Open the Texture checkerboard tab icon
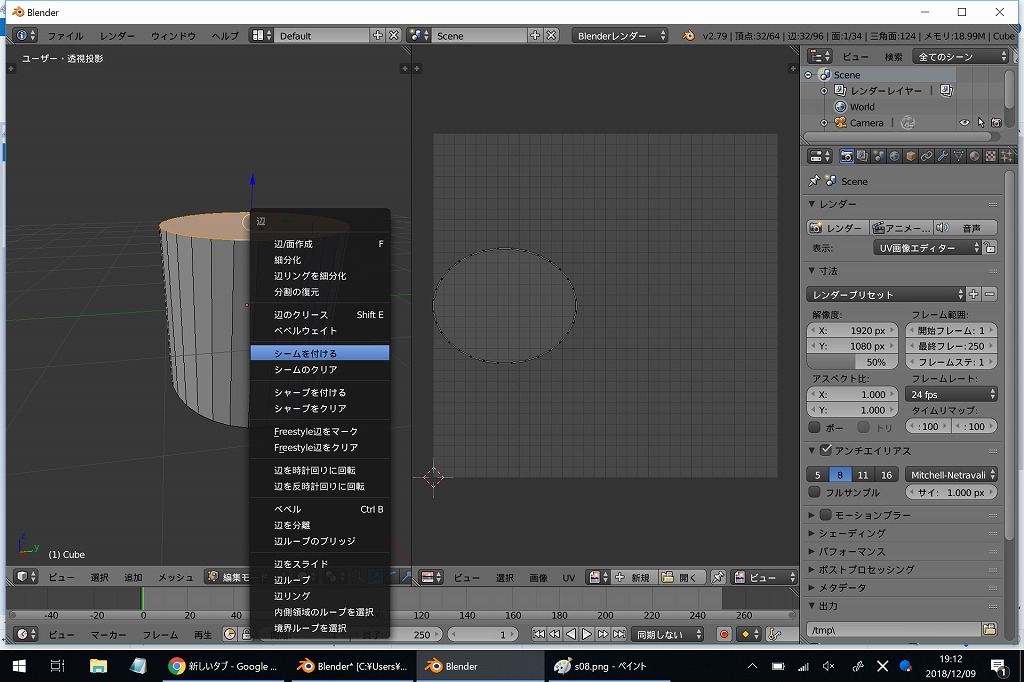The image size is (1024, 682). (x=990, y=156)
